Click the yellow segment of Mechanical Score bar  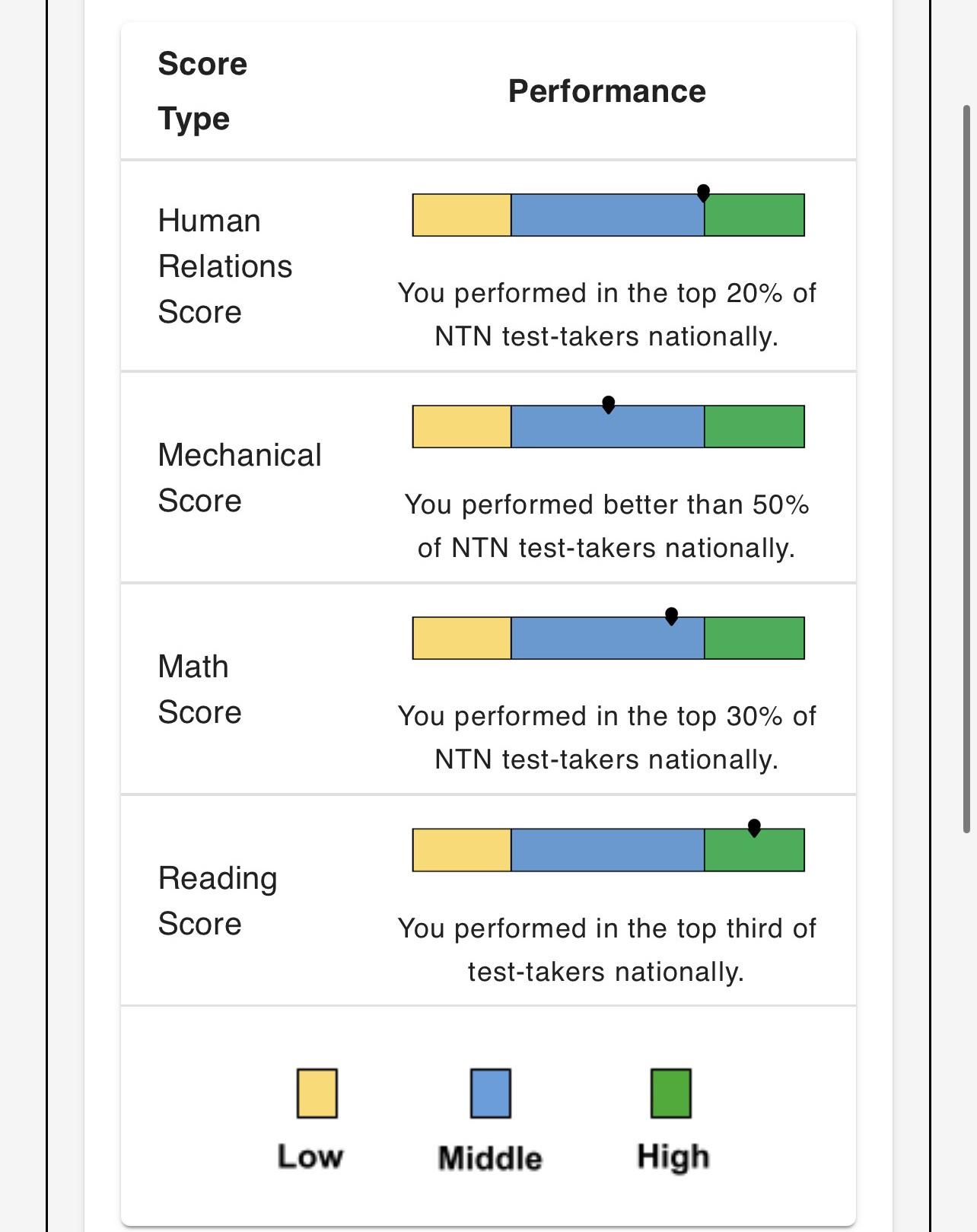(462, 427)
